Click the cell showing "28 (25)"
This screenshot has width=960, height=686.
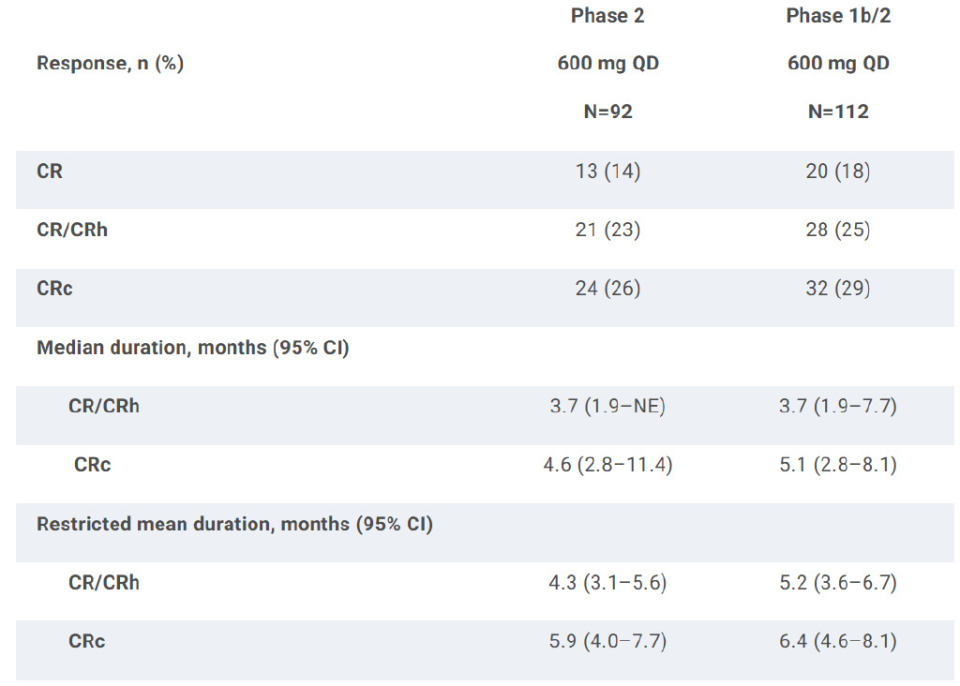tap(838, 230)
